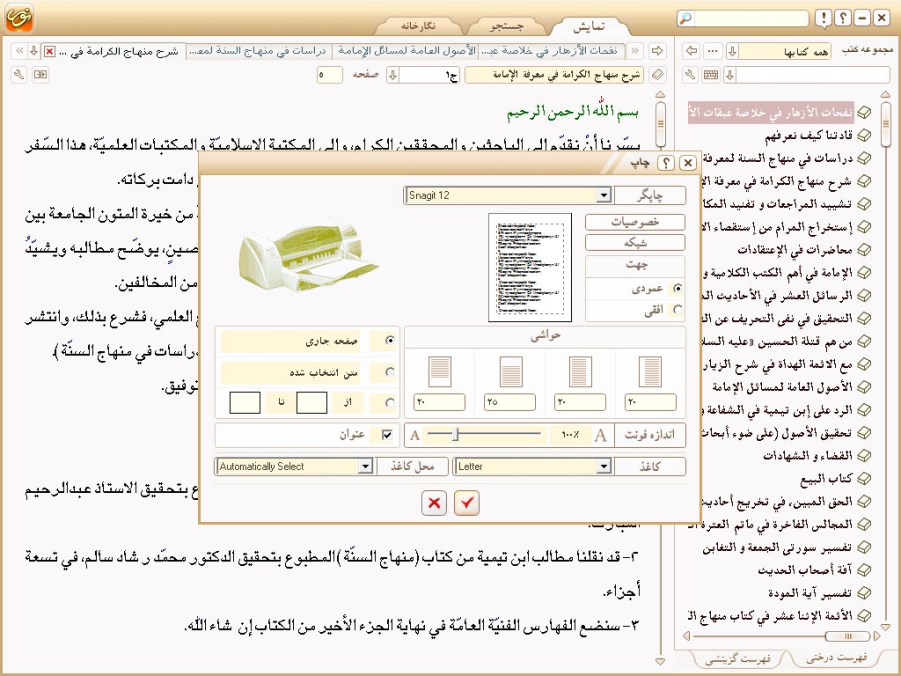Open the الأصول العامة لمسائل الإمامة book tab
The height and width of the screenshot is (676, 901).
[x=406, y=51]
